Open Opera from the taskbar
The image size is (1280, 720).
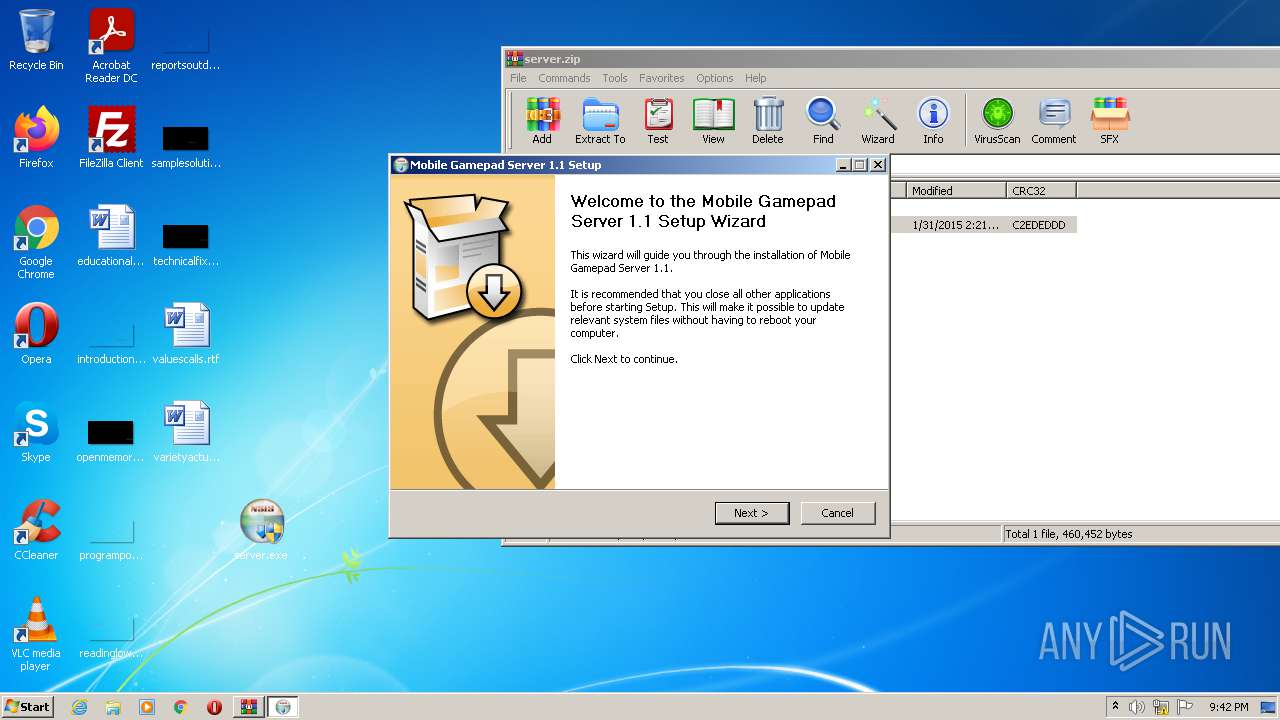(x=214, y=707)
